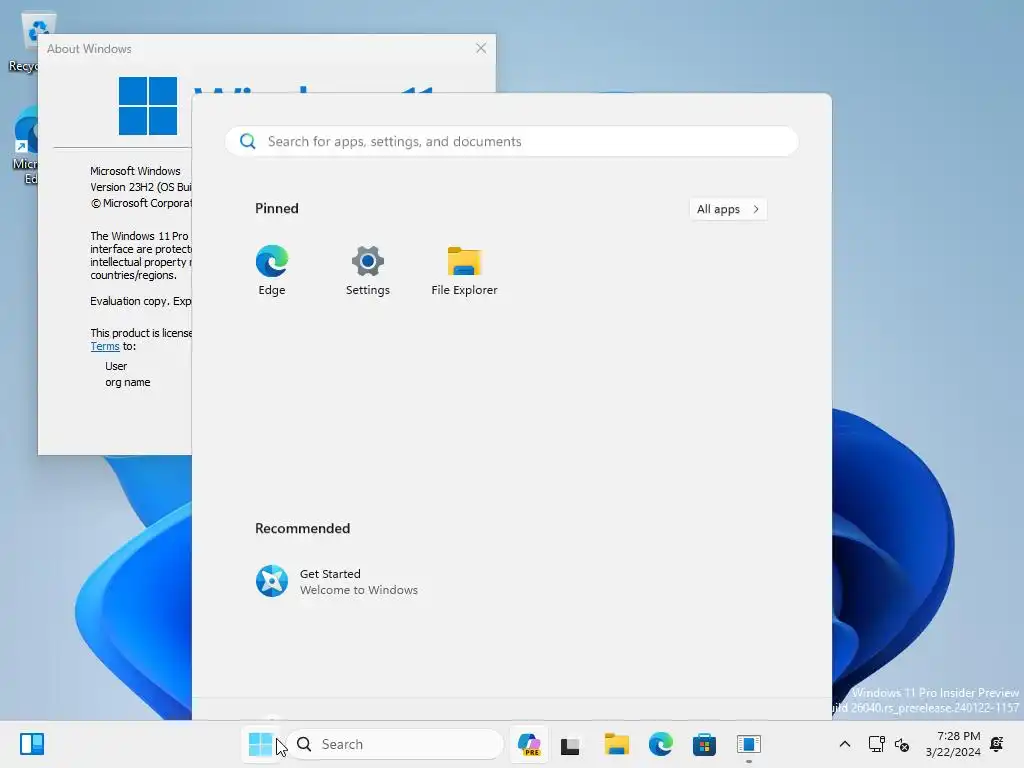
Task: Launch Microsoft Edge from the taskbar
Action: [661, 744]
